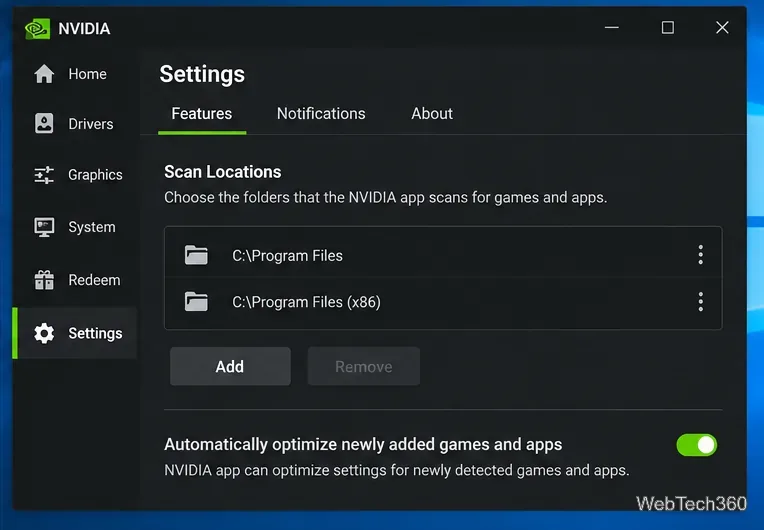Click the folder icon for C:\Program Files
Screen dimensions: 764x530
click(x=196, y=255)
